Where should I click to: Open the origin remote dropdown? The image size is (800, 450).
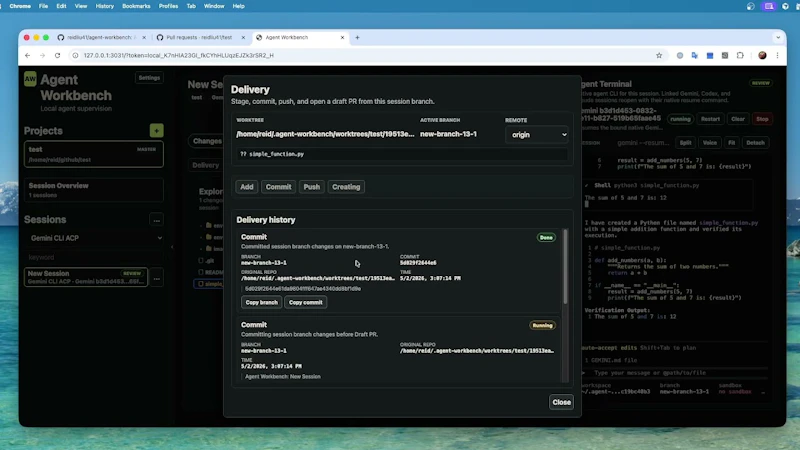click(537, 135)
